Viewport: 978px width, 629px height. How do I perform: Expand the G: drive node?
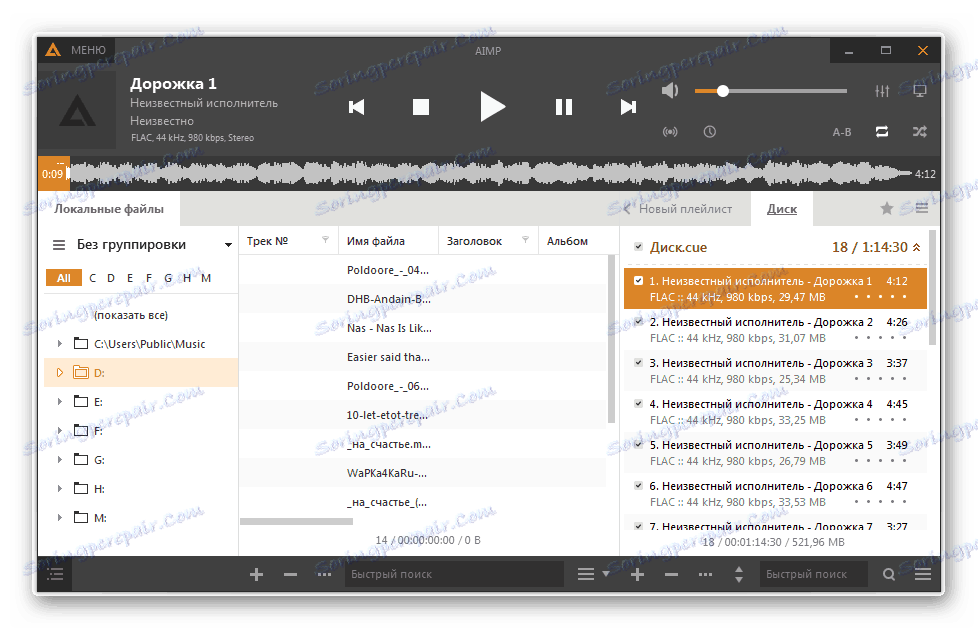pyautogui.click(x=60, y=460)
